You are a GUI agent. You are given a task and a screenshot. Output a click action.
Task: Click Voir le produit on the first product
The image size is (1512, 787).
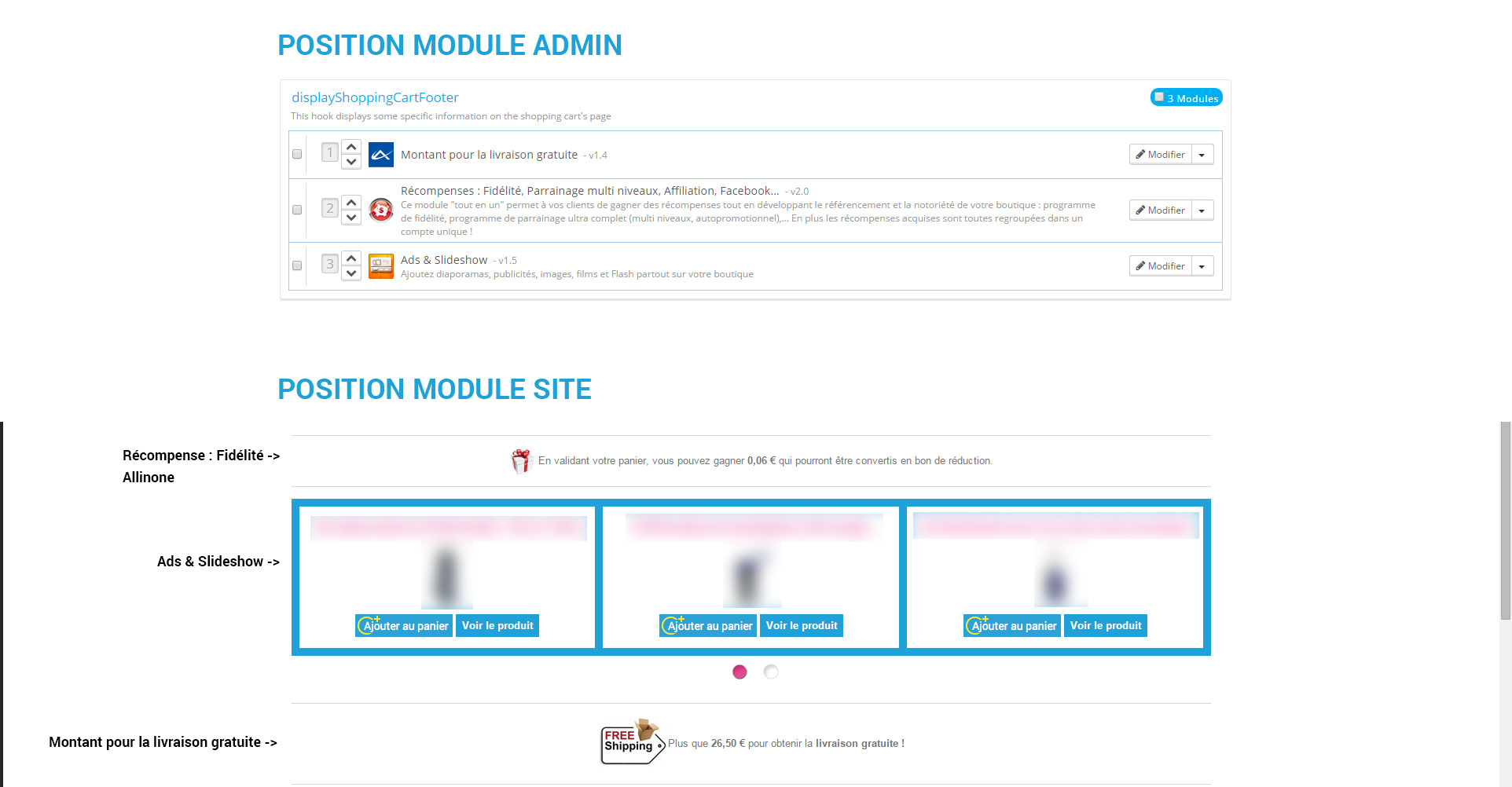497,626
